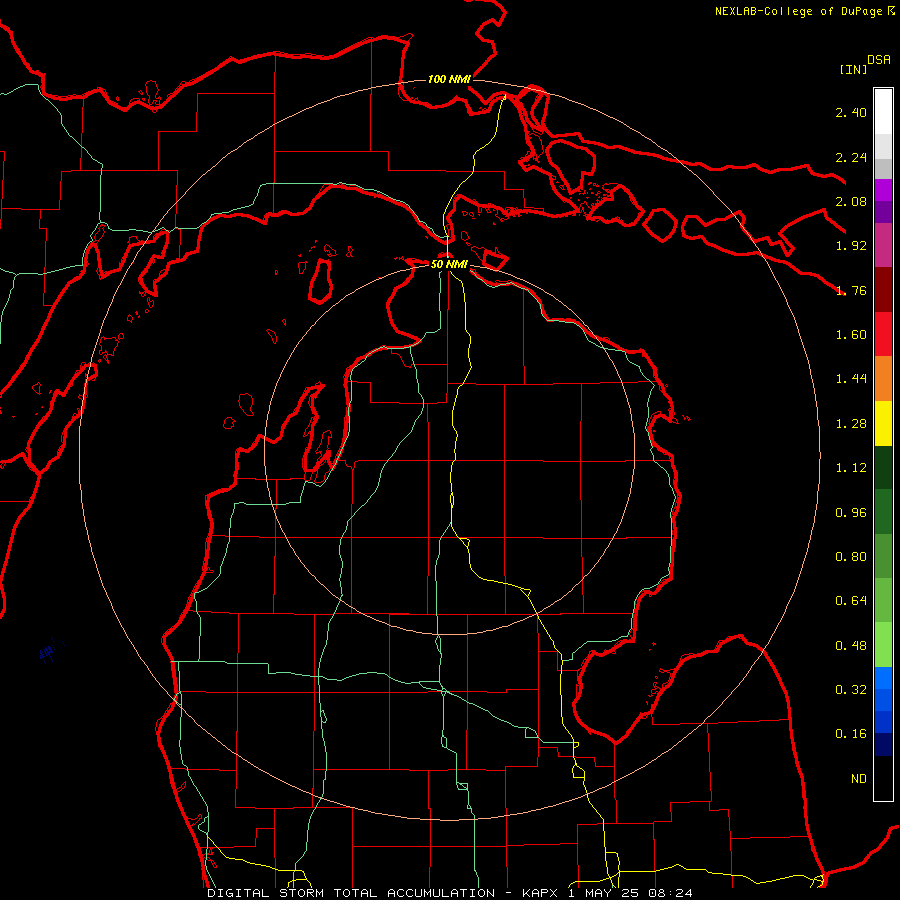900x900 pixels.
Task: Select the dark red 1.76 legend swatch
Action: pos(883,289)
